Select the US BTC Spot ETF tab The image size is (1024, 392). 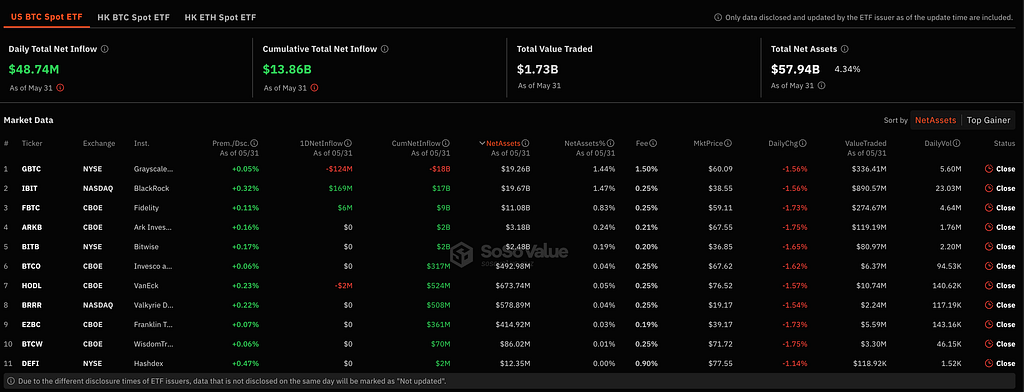(46, 17)
